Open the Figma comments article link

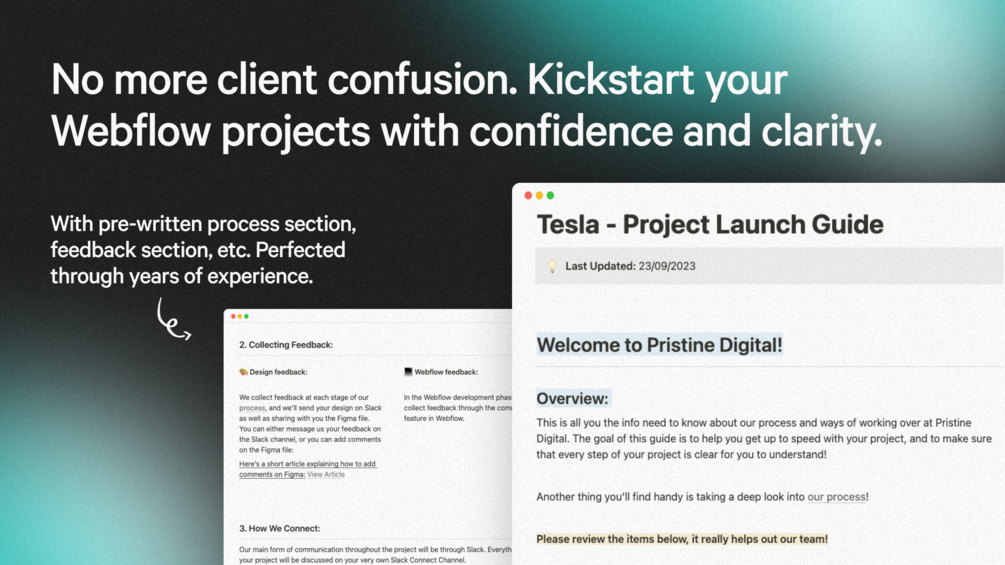pos(307,469)
